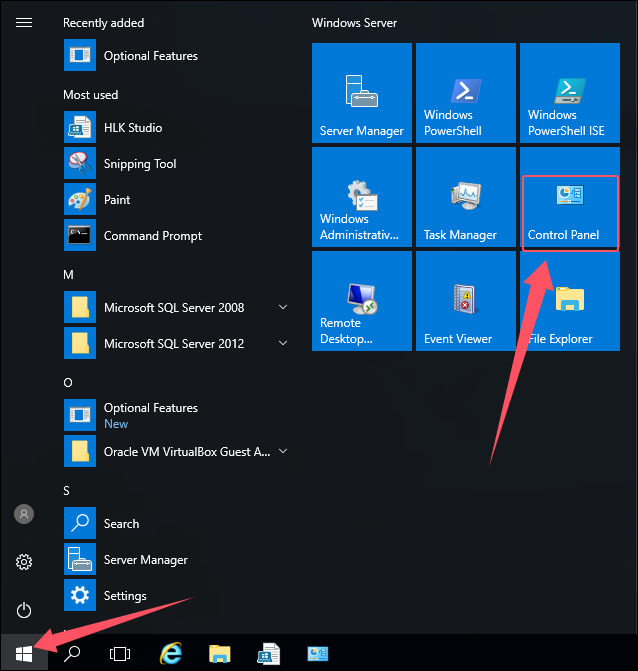Image resolution: width=638 pixels, height=671 pixels.
Task: Open the Remote Desktop Connection tile
Action: 362,301
